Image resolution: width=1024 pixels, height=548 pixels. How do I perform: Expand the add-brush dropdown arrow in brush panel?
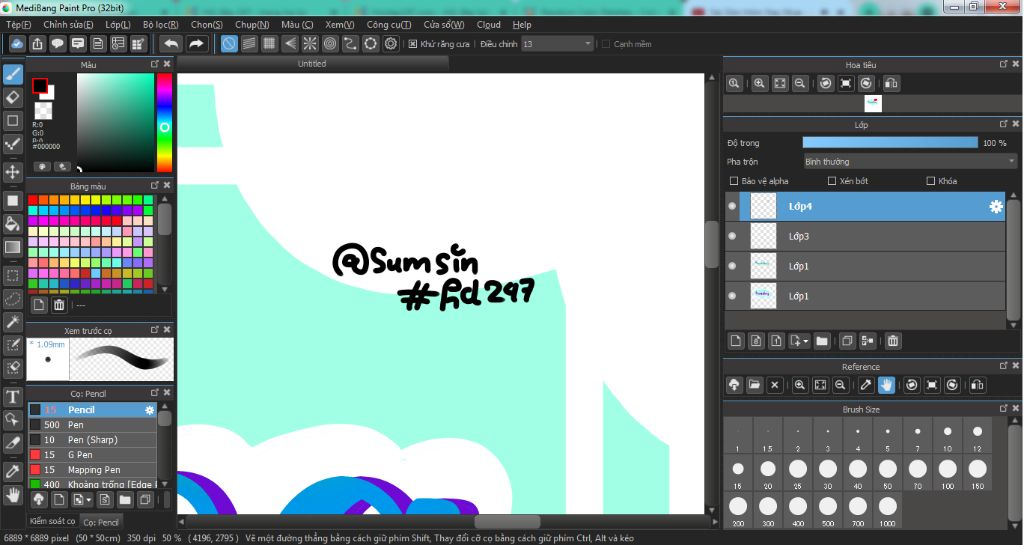point(89,500)
